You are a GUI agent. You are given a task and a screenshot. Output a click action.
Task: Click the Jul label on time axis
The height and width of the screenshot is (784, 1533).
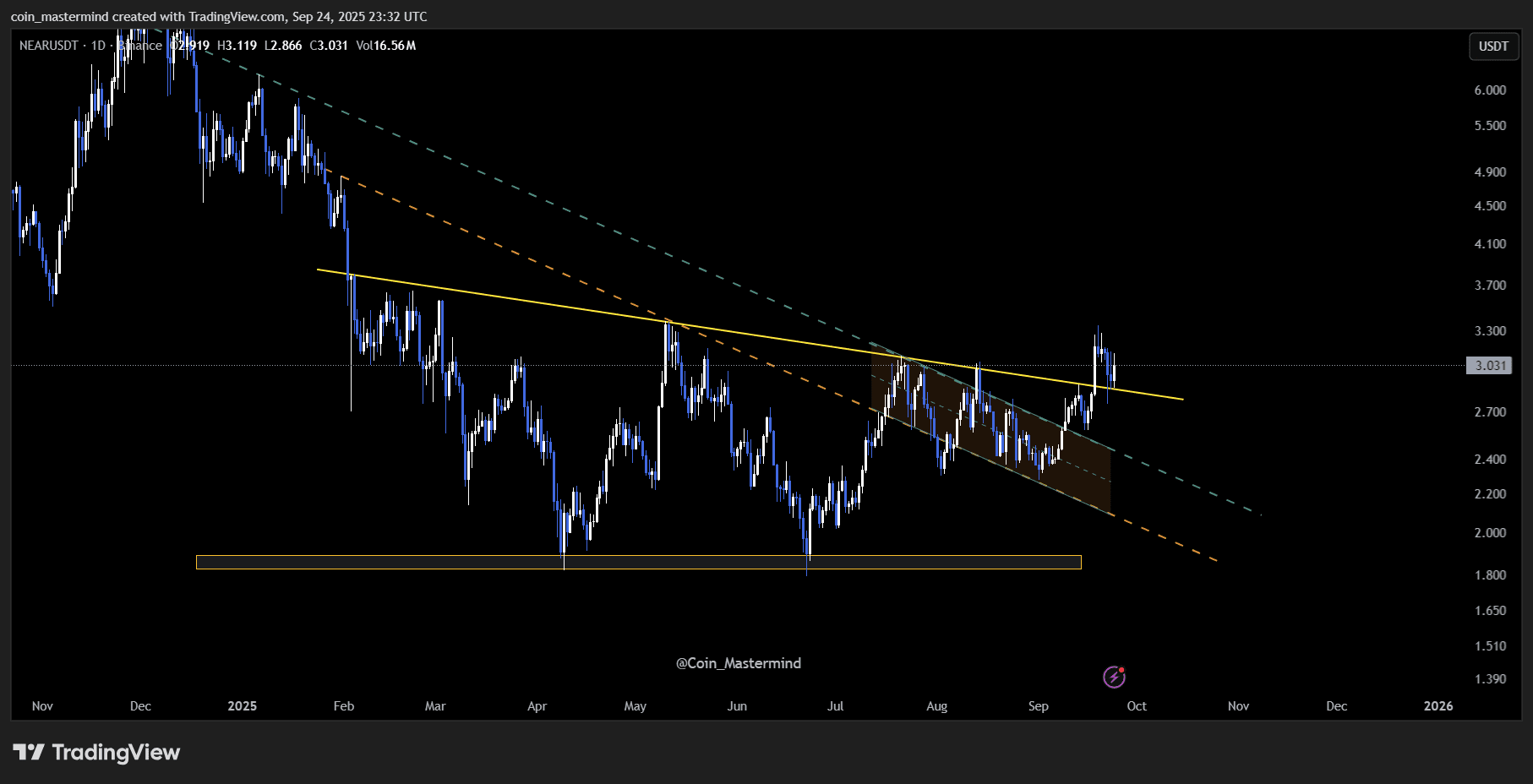click(x=836, y=706)
